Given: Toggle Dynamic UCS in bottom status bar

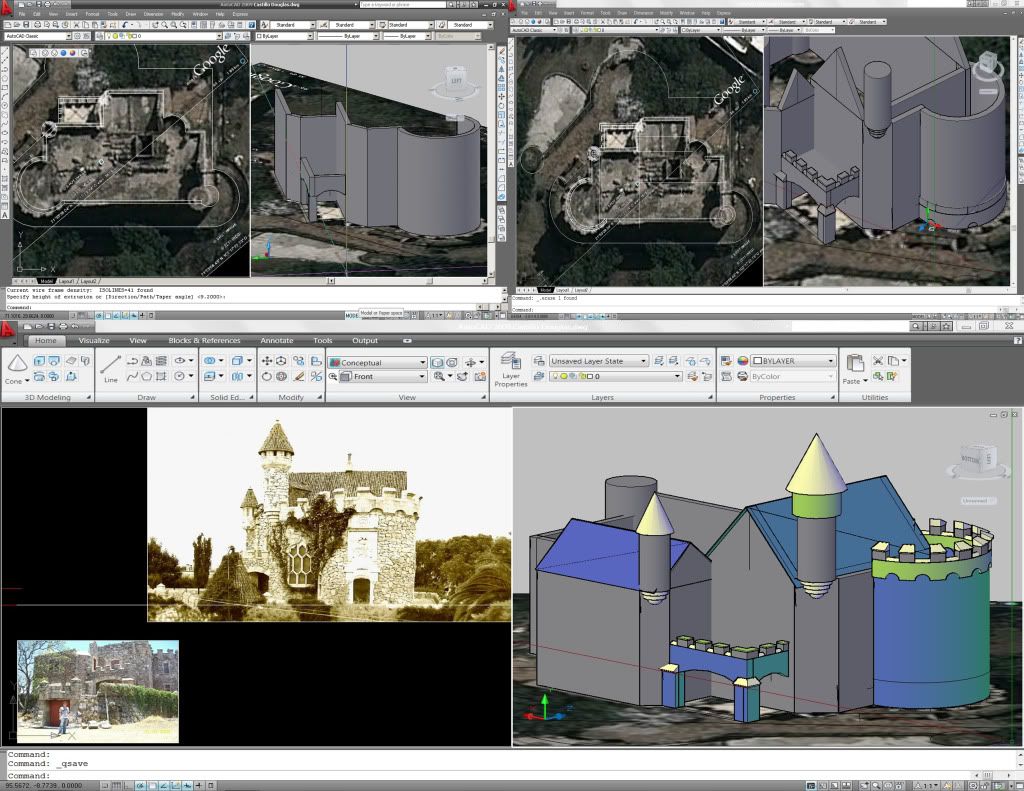Looking at the screenshot, I should point(176,786).
